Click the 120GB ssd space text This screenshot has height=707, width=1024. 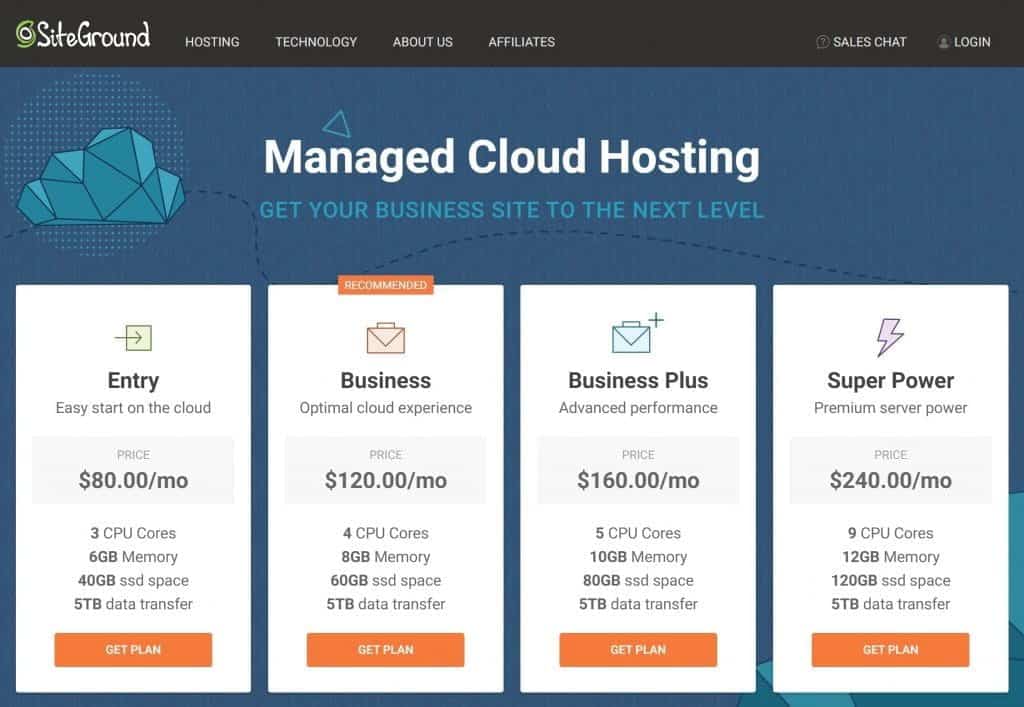point(890,580)
